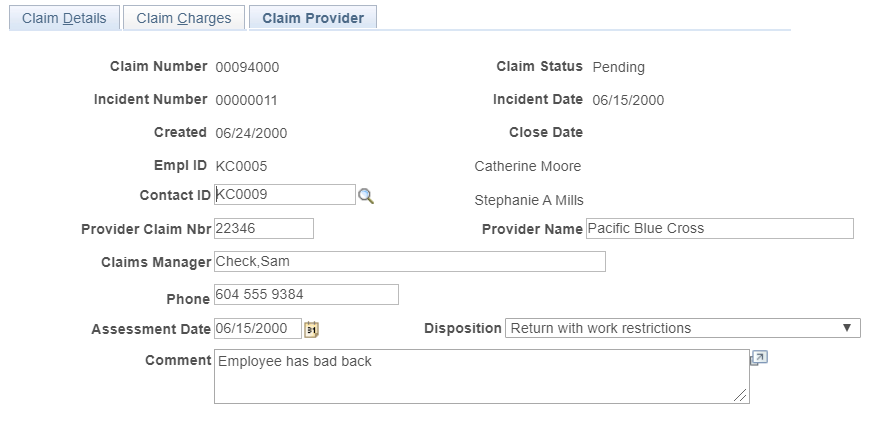Open the Contact ID lookup magnifier
This screenshot has width=887, height=432.
pyautogui.click(x=366, y=196)
